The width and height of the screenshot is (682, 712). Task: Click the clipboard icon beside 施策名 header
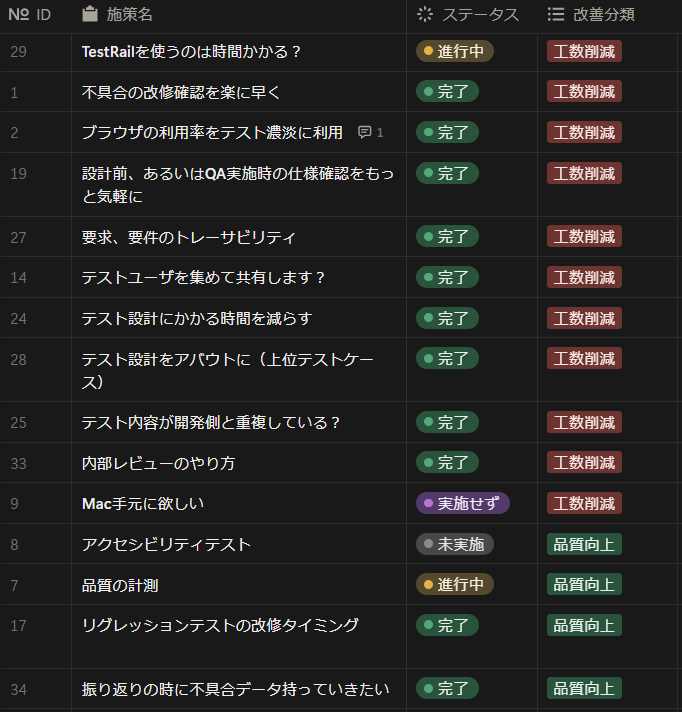90,14
